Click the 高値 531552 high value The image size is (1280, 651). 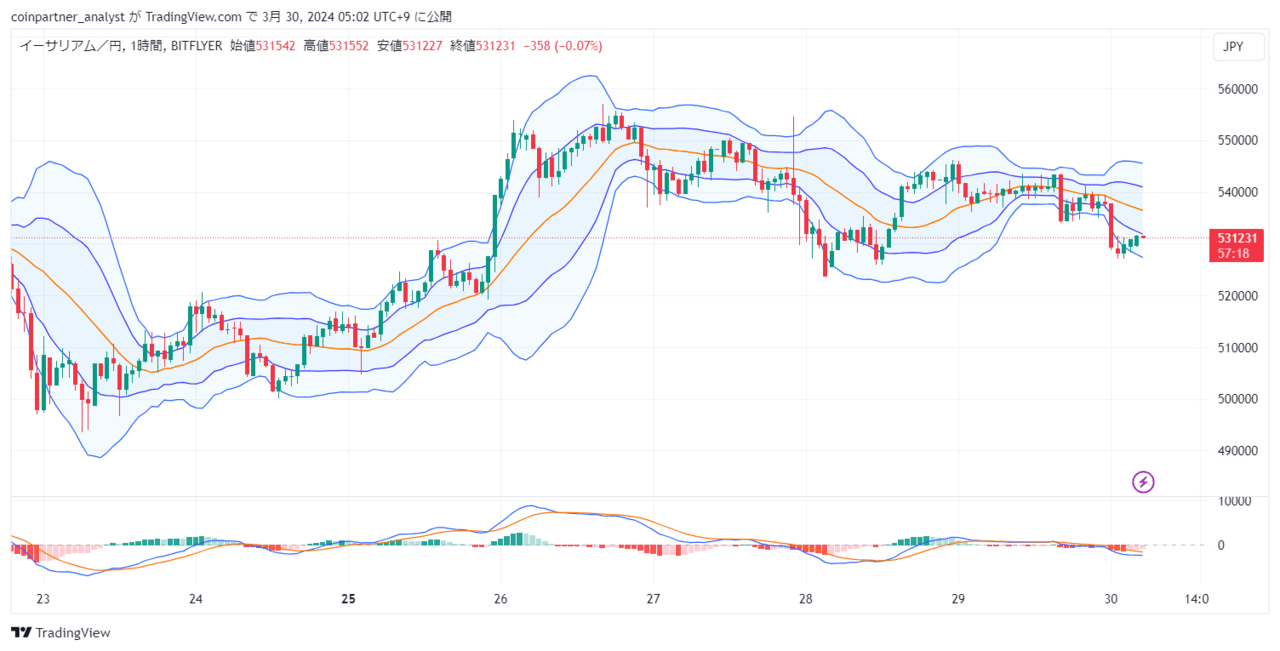click(336, 46)
